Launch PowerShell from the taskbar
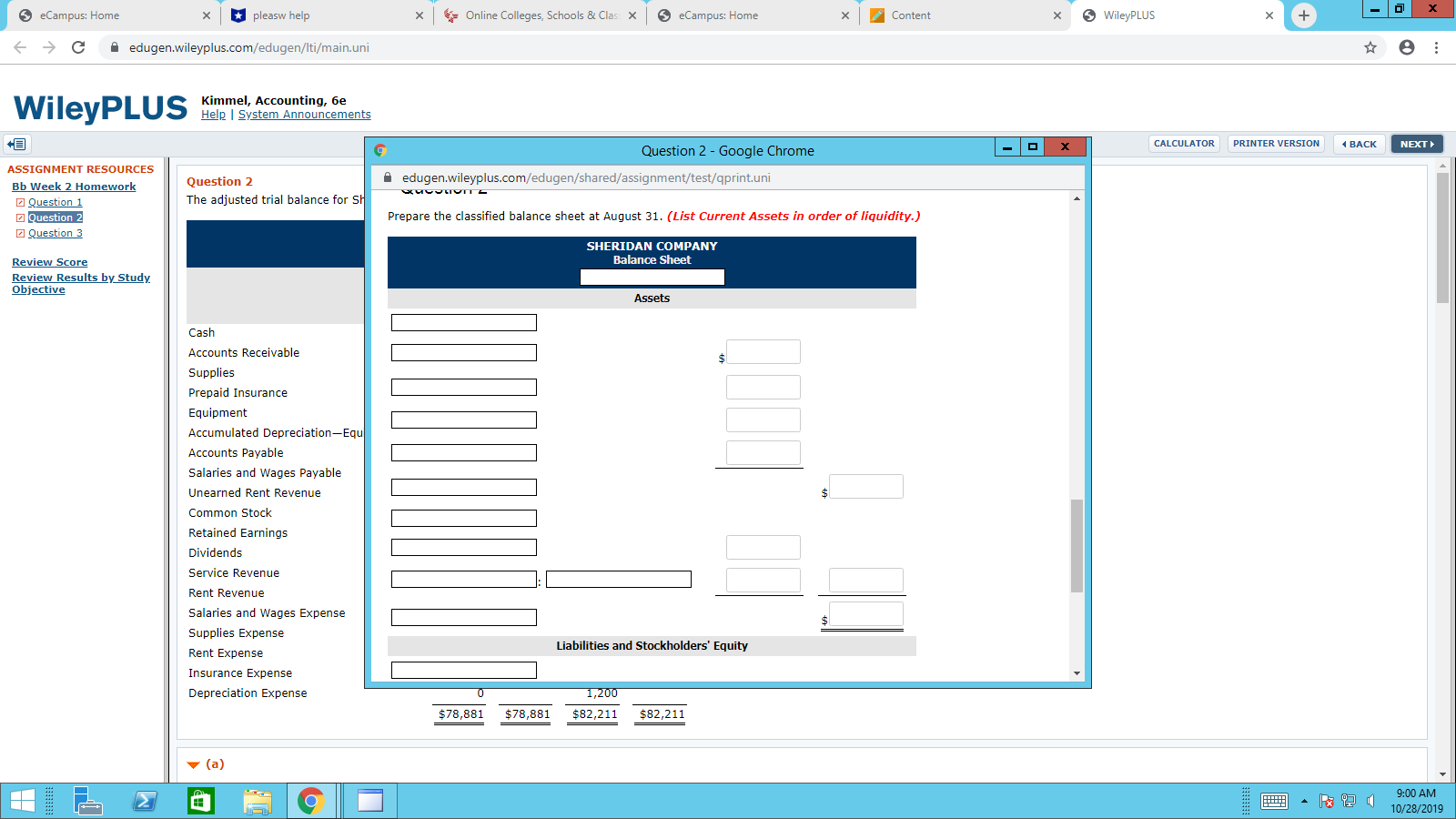Image resolution: width=1456 pixels, height=819 pixels. (145, 801)
